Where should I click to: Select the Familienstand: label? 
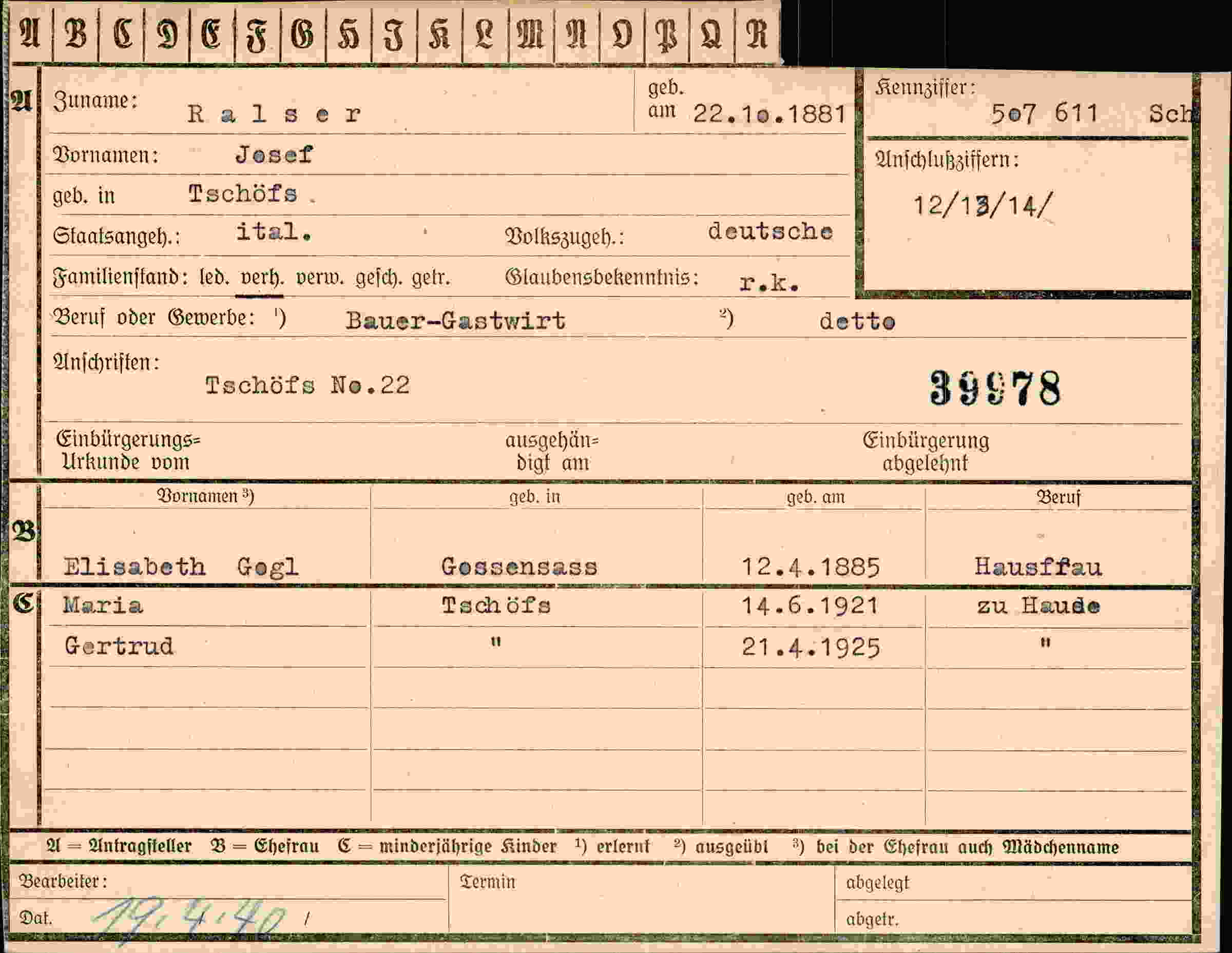pyautogui.click(x=120, y=278)
